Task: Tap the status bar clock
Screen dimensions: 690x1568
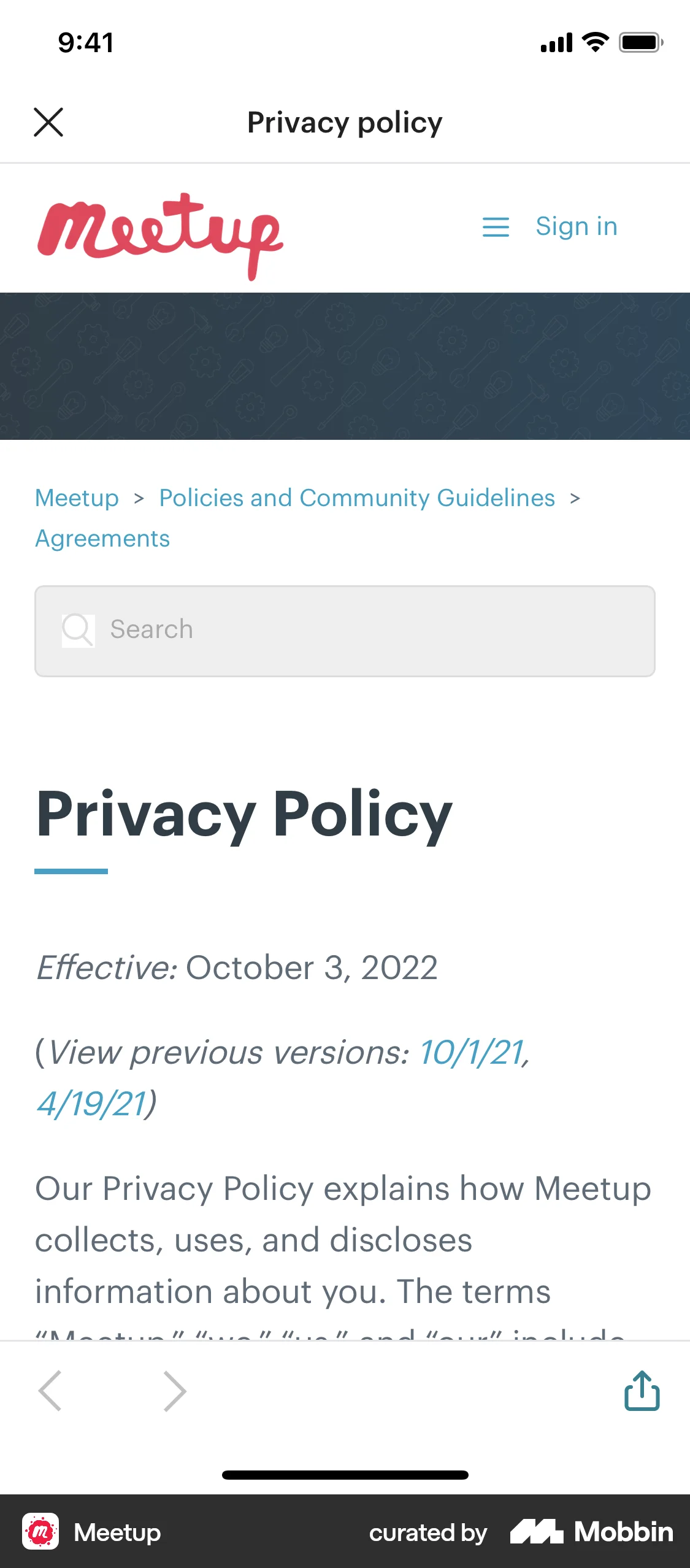Action: (84, 41)
